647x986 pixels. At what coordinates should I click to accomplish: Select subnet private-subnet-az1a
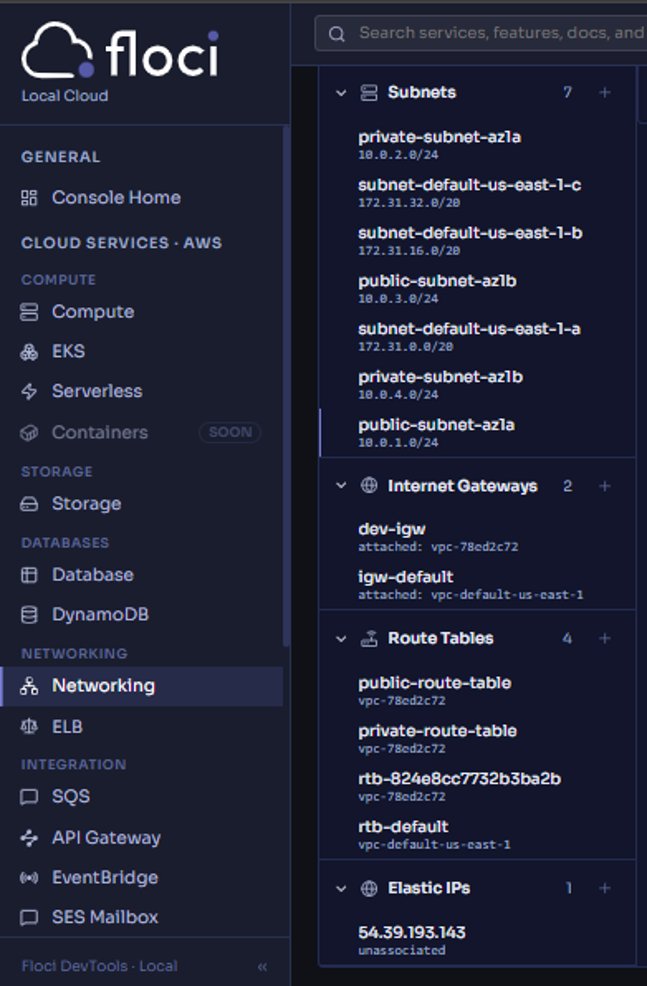pos(478,145)
